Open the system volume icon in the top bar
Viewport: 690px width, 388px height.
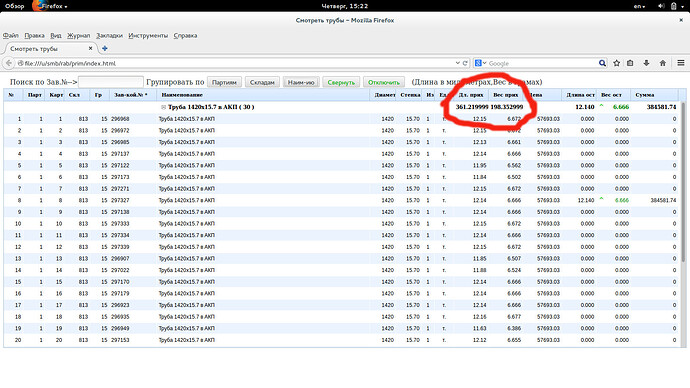tap(661, 6)
